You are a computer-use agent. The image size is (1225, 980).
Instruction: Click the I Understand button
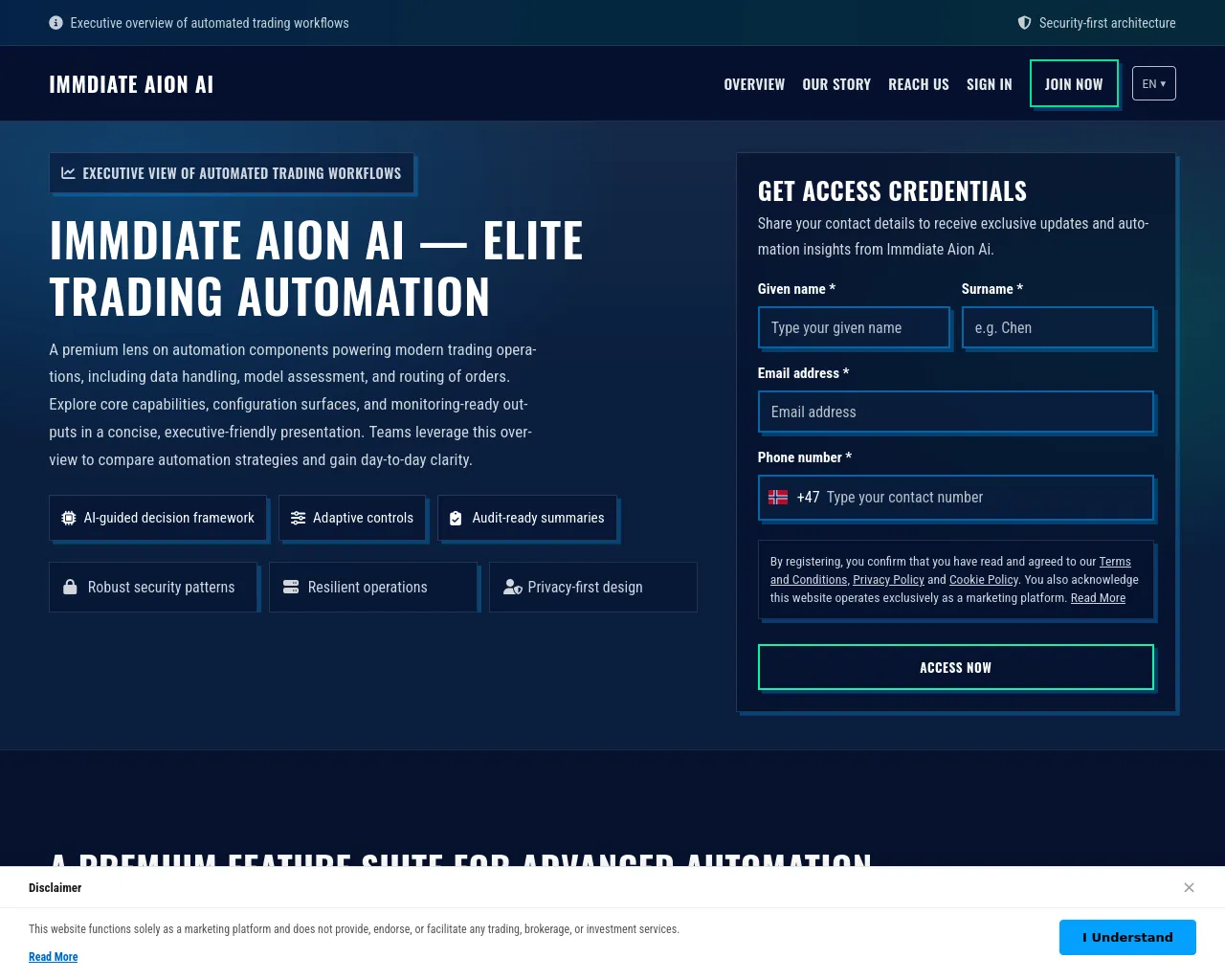pyautogui.click(x=1127, y=937)
